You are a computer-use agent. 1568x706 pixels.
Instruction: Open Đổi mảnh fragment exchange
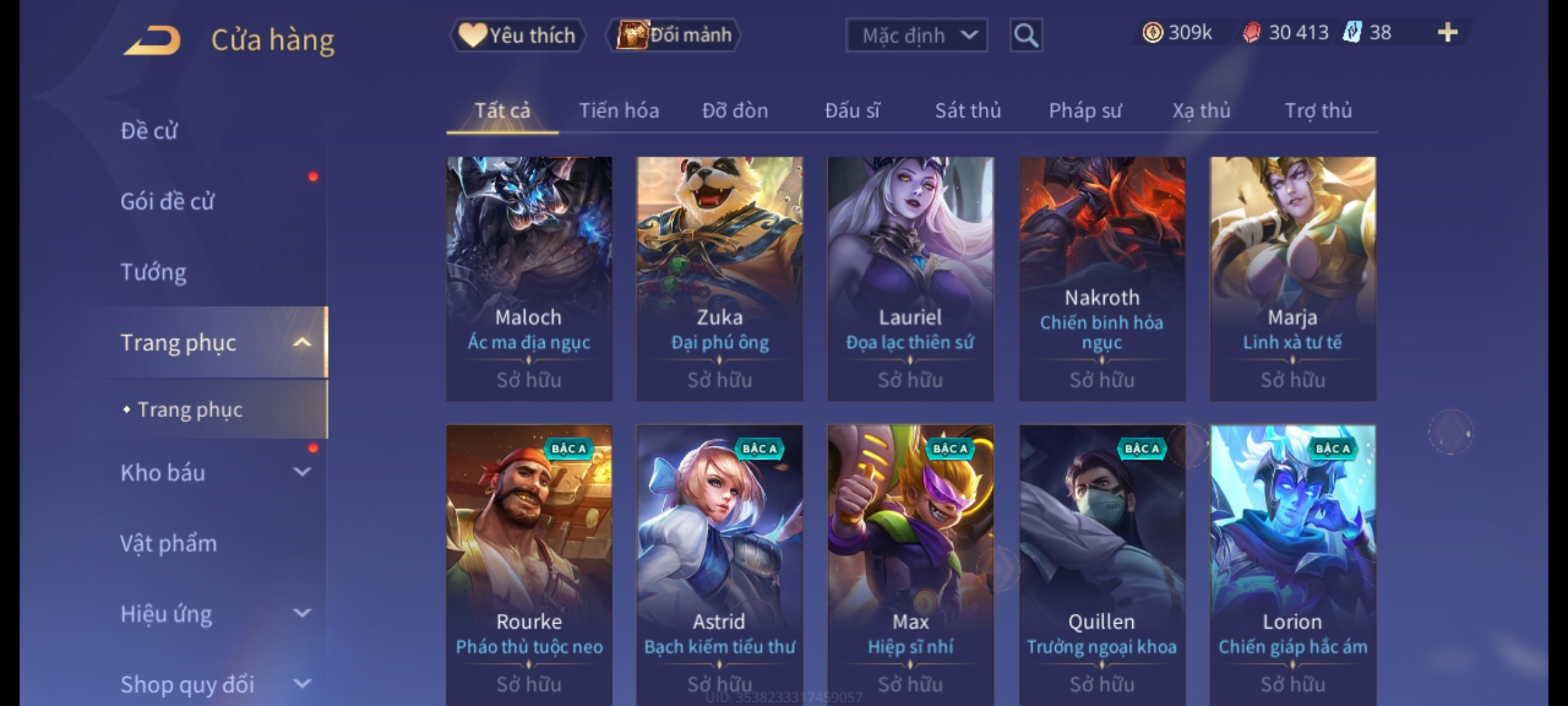(674, 35)
